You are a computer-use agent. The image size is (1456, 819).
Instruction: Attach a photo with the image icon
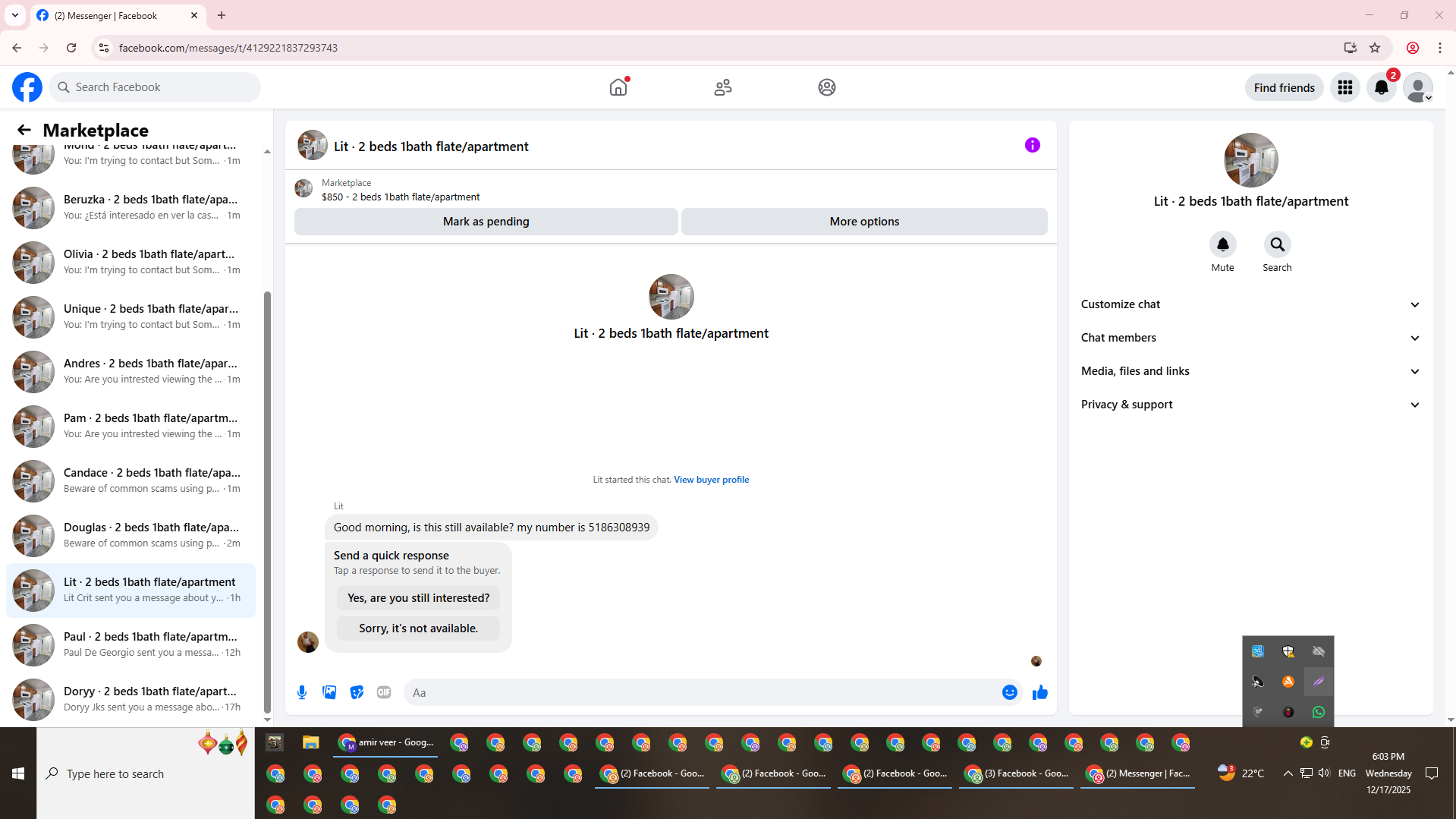(x=329, y=692)
